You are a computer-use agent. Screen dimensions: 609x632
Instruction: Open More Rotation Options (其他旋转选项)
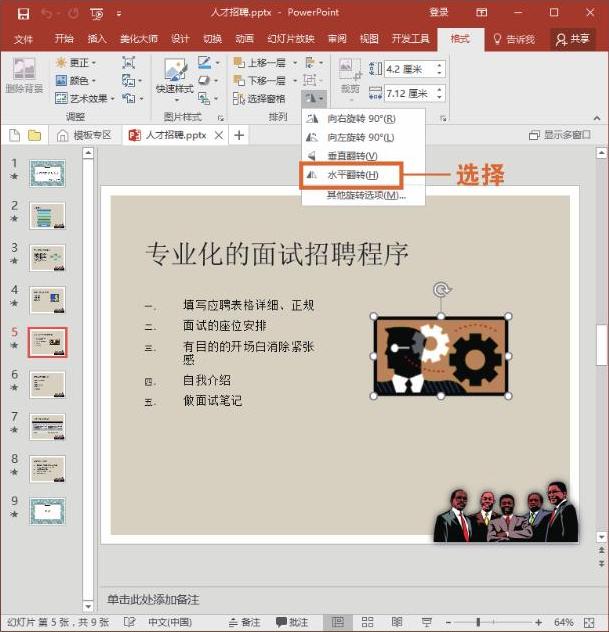click(366, 195)
